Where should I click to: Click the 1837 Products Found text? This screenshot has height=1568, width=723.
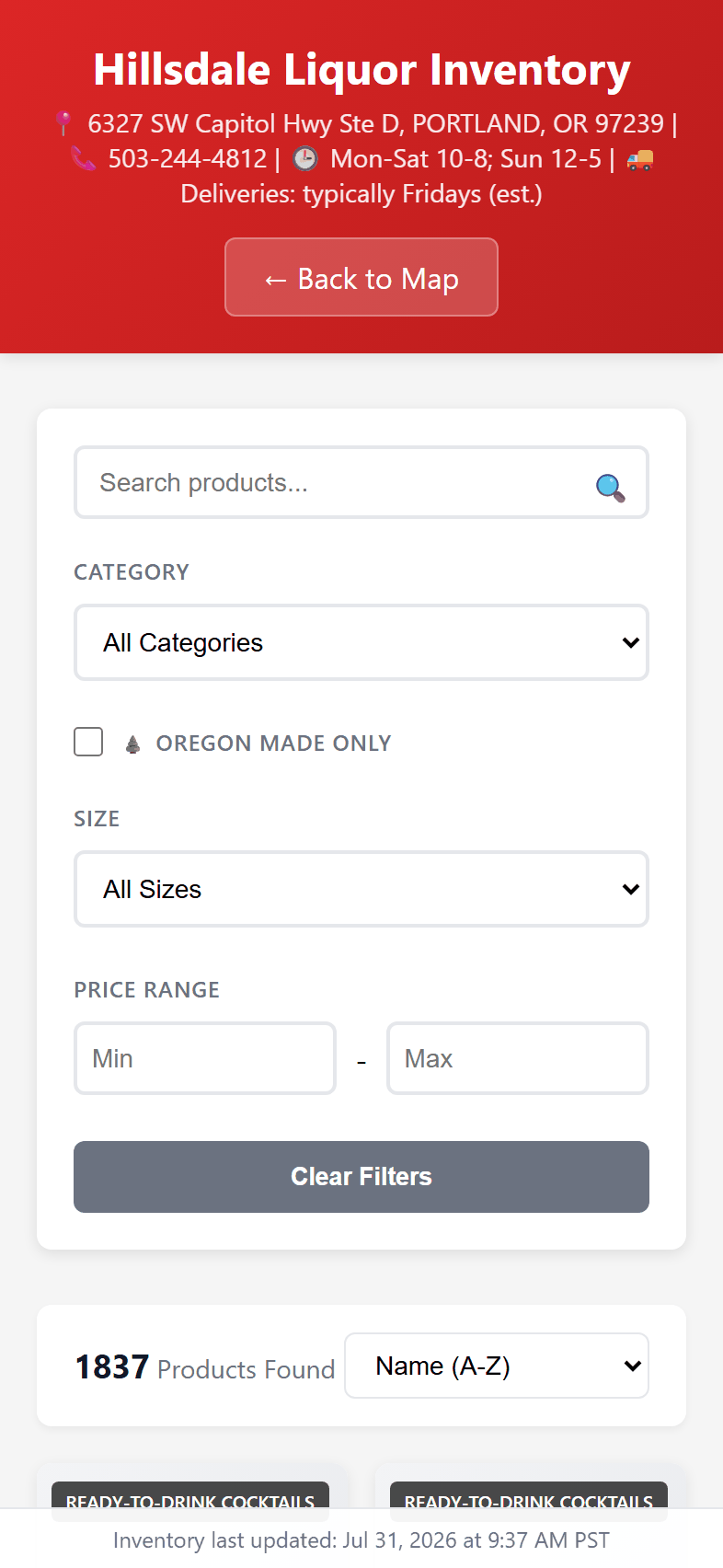click(205, 1367)
